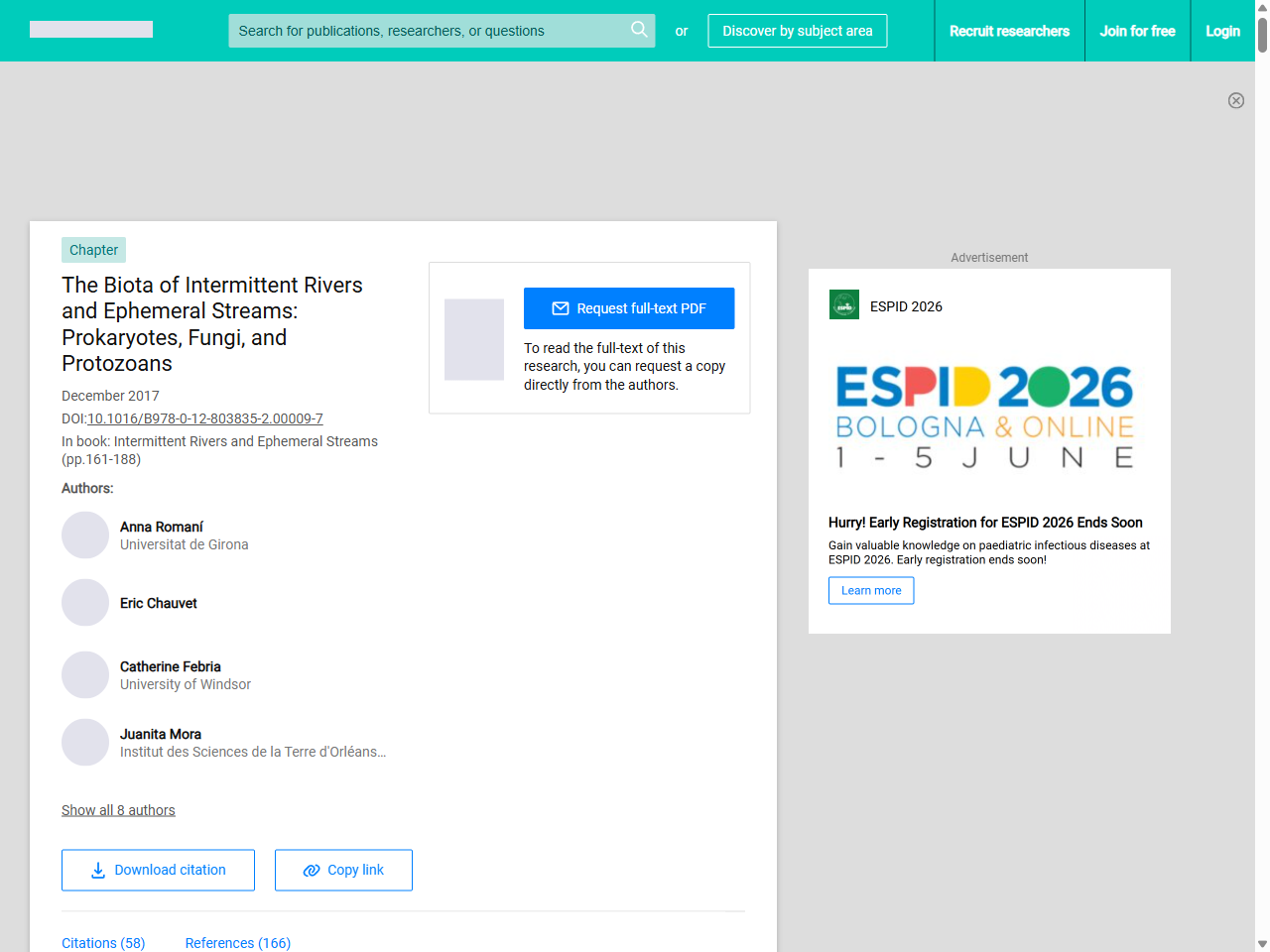Click the ESPID logo icon in advertisement

[x=844, y=305]
